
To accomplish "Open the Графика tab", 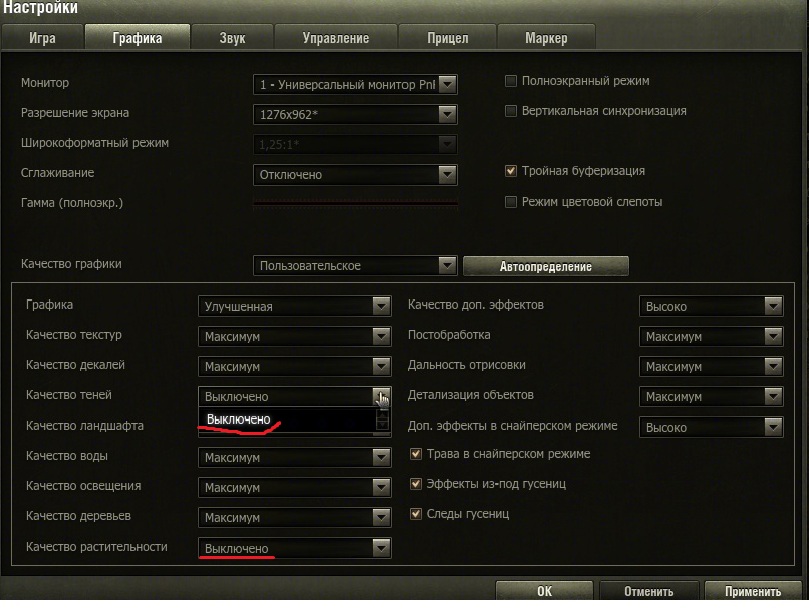I will tap(137, 38).
